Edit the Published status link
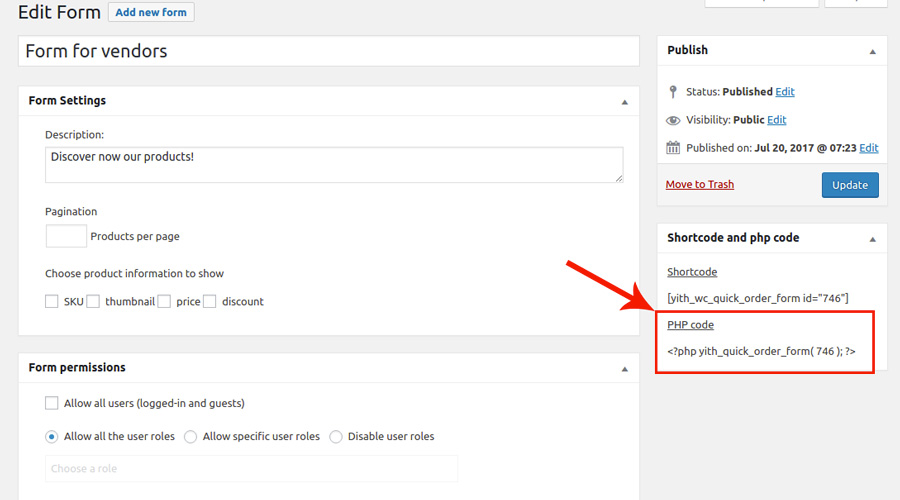Image resolution: width=900 pixels, height=500 pixels. pos(785,92)
